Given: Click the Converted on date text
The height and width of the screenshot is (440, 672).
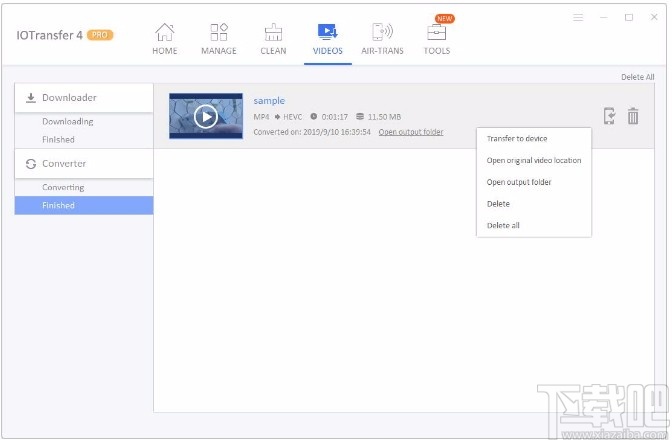Looking at the screenshot, I should point(312,132).
